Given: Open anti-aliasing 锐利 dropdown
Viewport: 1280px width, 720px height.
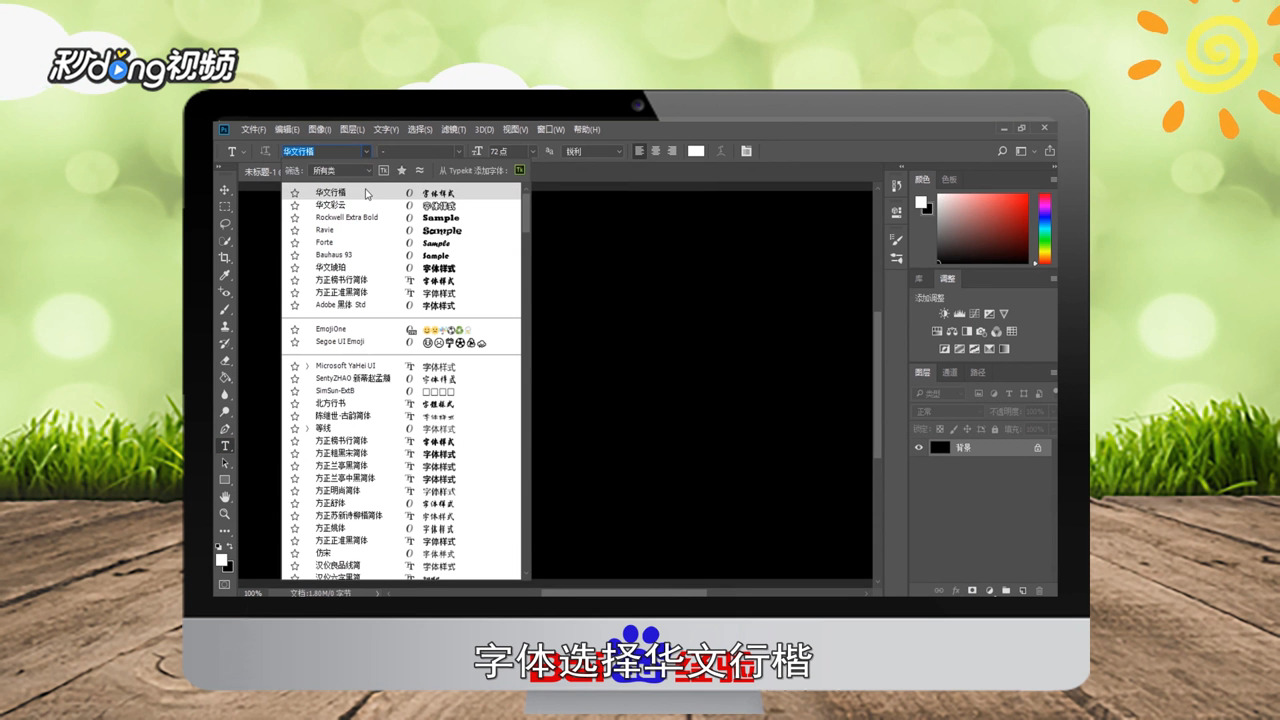Looking at the screenshot, I should click(x=594, y=151).
